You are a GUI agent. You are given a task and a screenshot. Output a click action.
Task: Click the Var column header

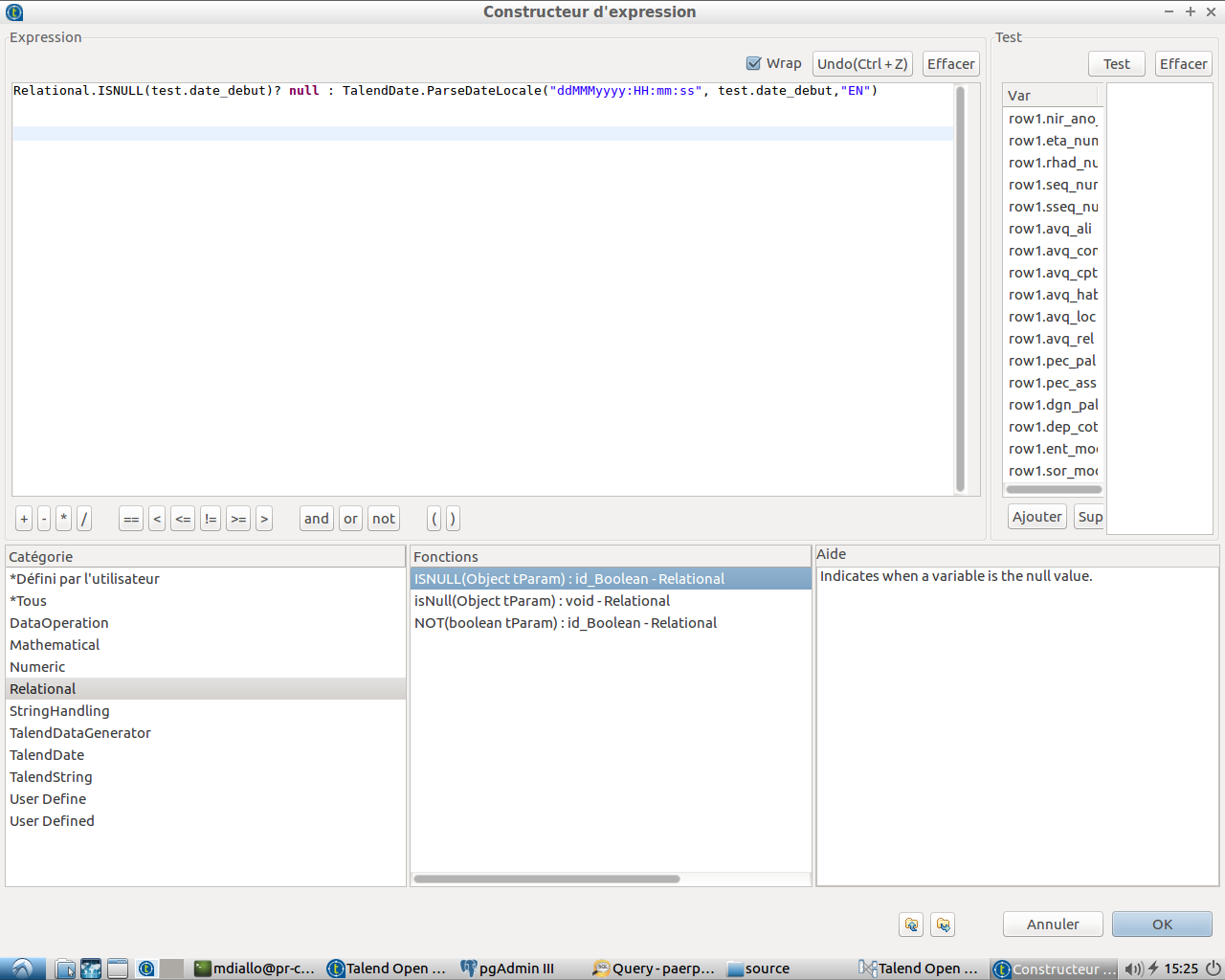(x=1051, y=96)
